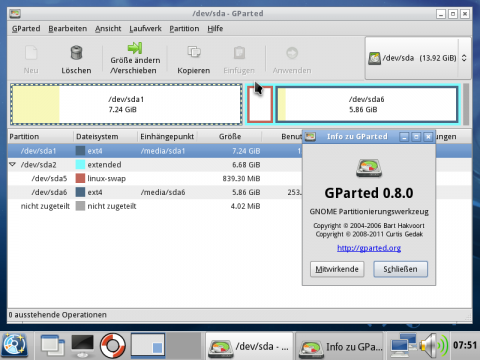Click the /media/sda1 mount point cell

tap(163, 151)
